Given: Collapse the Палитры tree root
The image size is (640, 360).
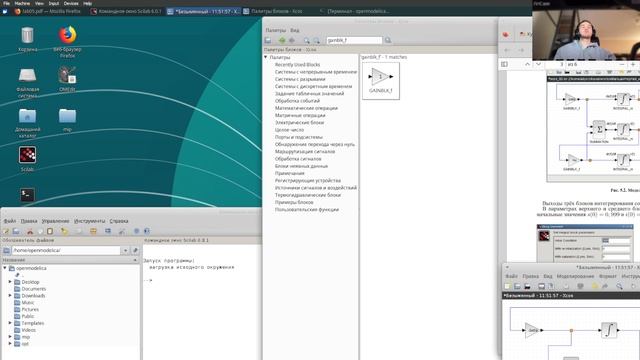Looking at the screenshot, I should click(266, 57).
